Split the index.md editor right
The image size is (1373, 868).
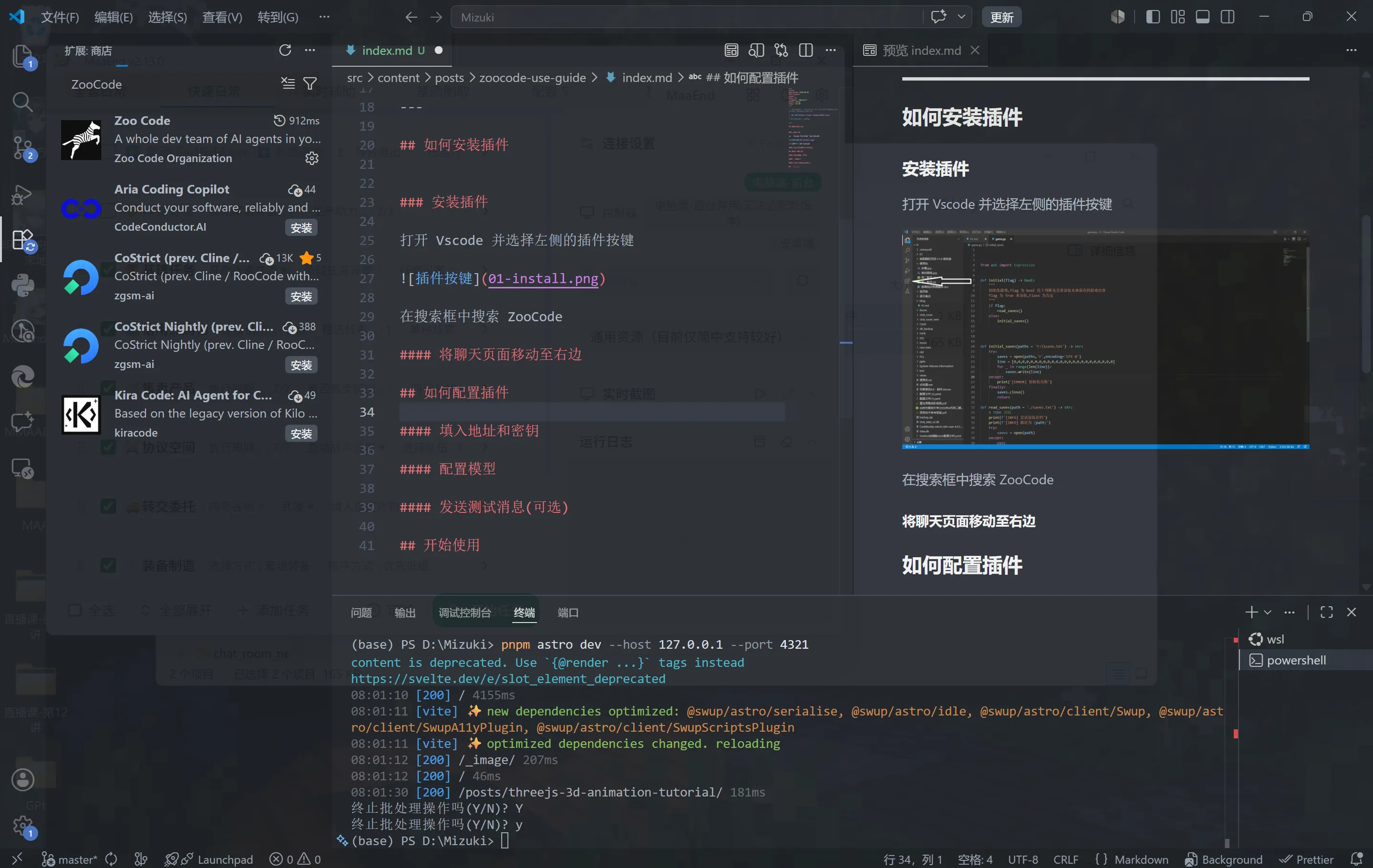(x=805, y=50)
